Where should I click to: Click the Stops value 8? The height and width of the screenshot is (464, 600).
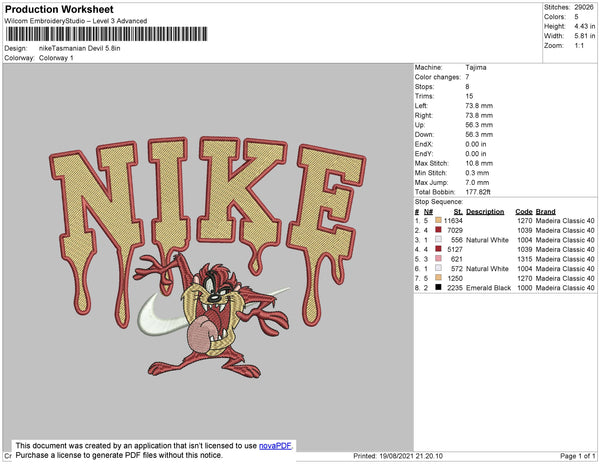pos(467,86)
